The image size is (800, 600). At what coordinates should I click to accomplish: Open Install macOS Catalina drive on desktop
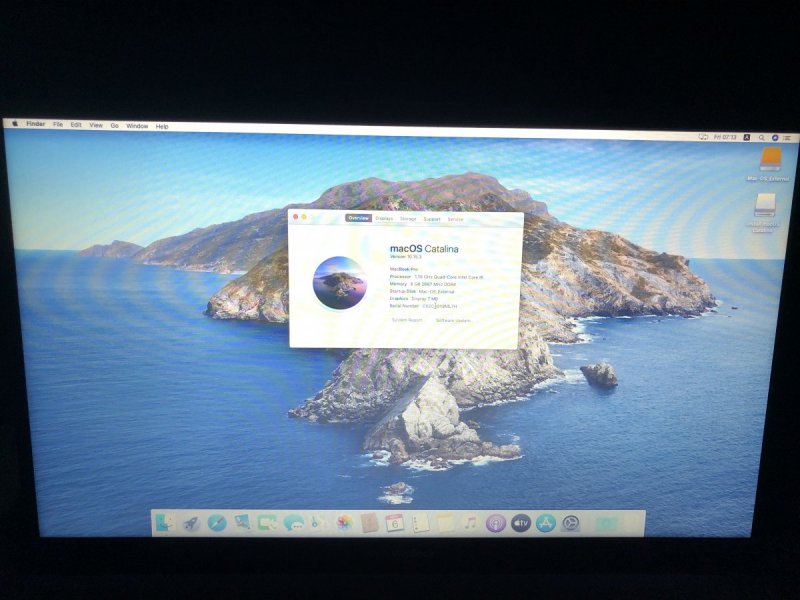click(765, 206)
